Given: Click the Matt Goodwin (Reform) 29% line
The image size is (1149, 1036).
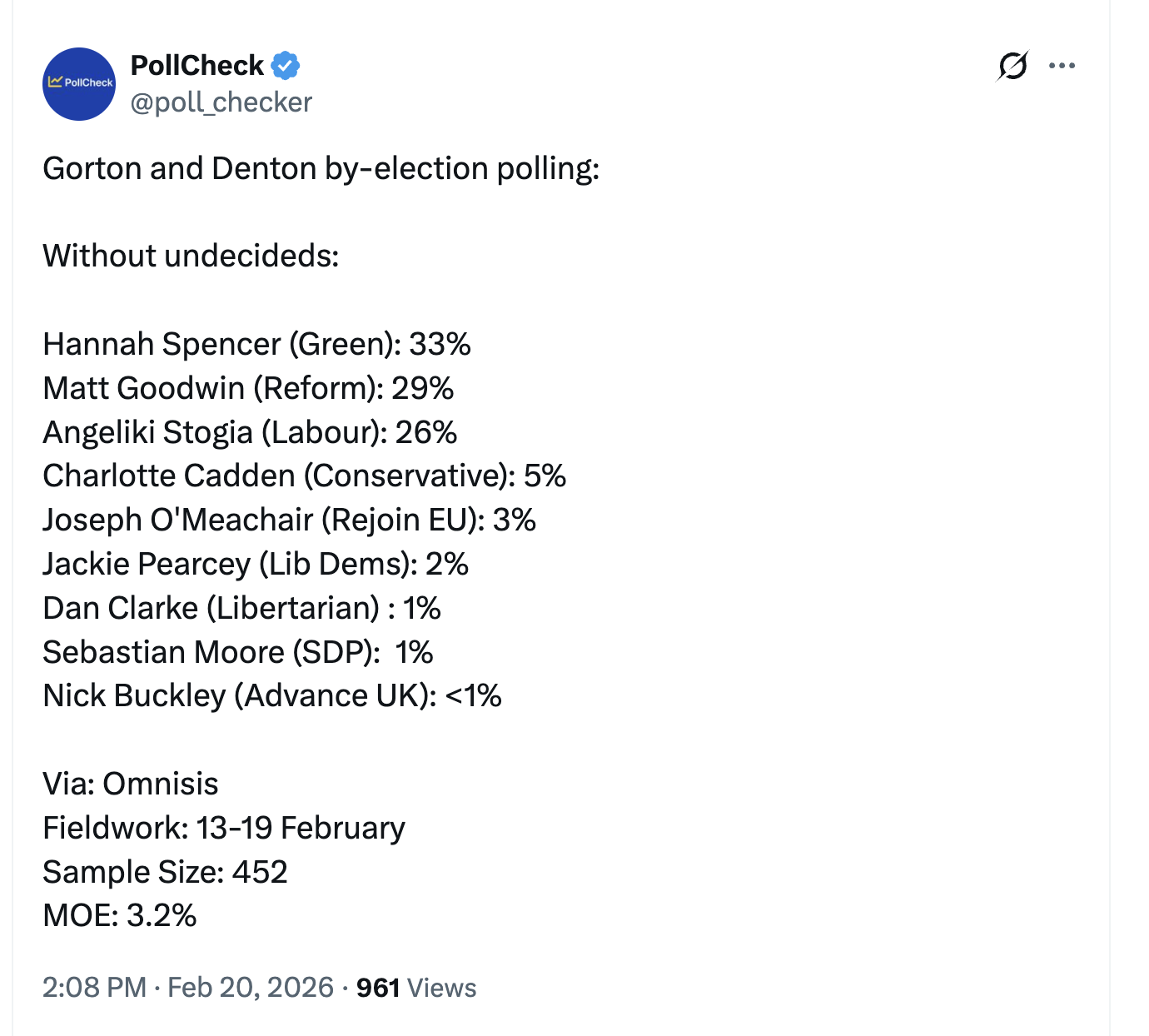Looking at the screenshot, I should 248,388.
